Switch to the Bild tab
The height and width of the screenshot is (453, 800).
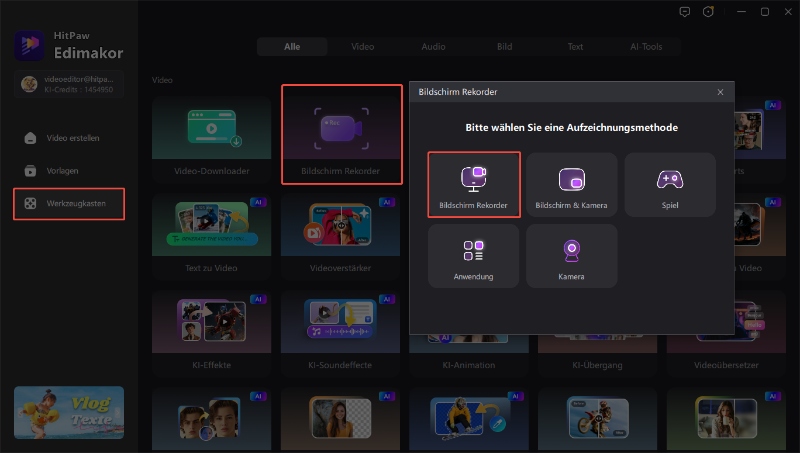[x=504, y=46]
